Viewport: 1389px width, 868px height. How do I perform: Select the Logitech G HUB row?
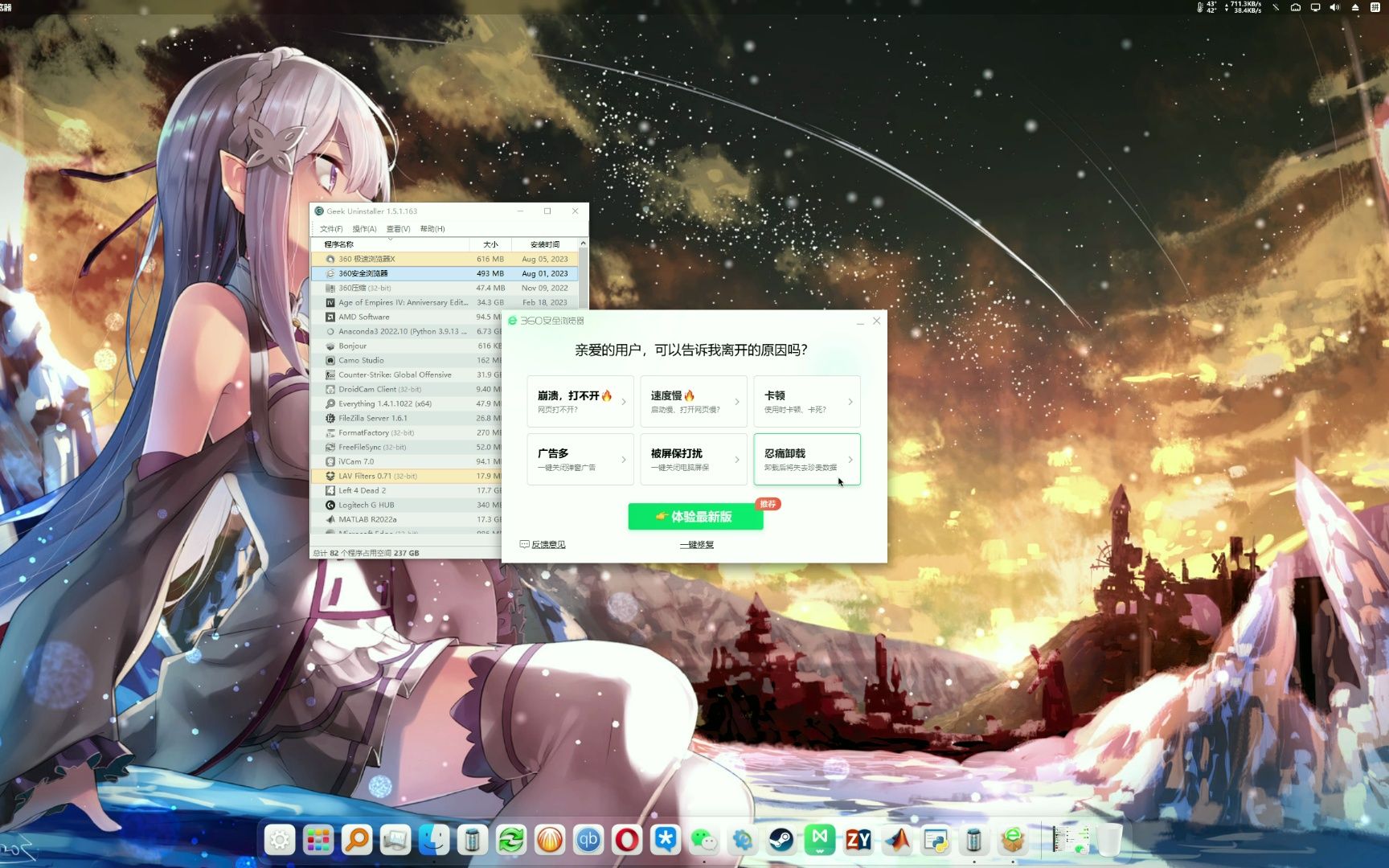406,505
